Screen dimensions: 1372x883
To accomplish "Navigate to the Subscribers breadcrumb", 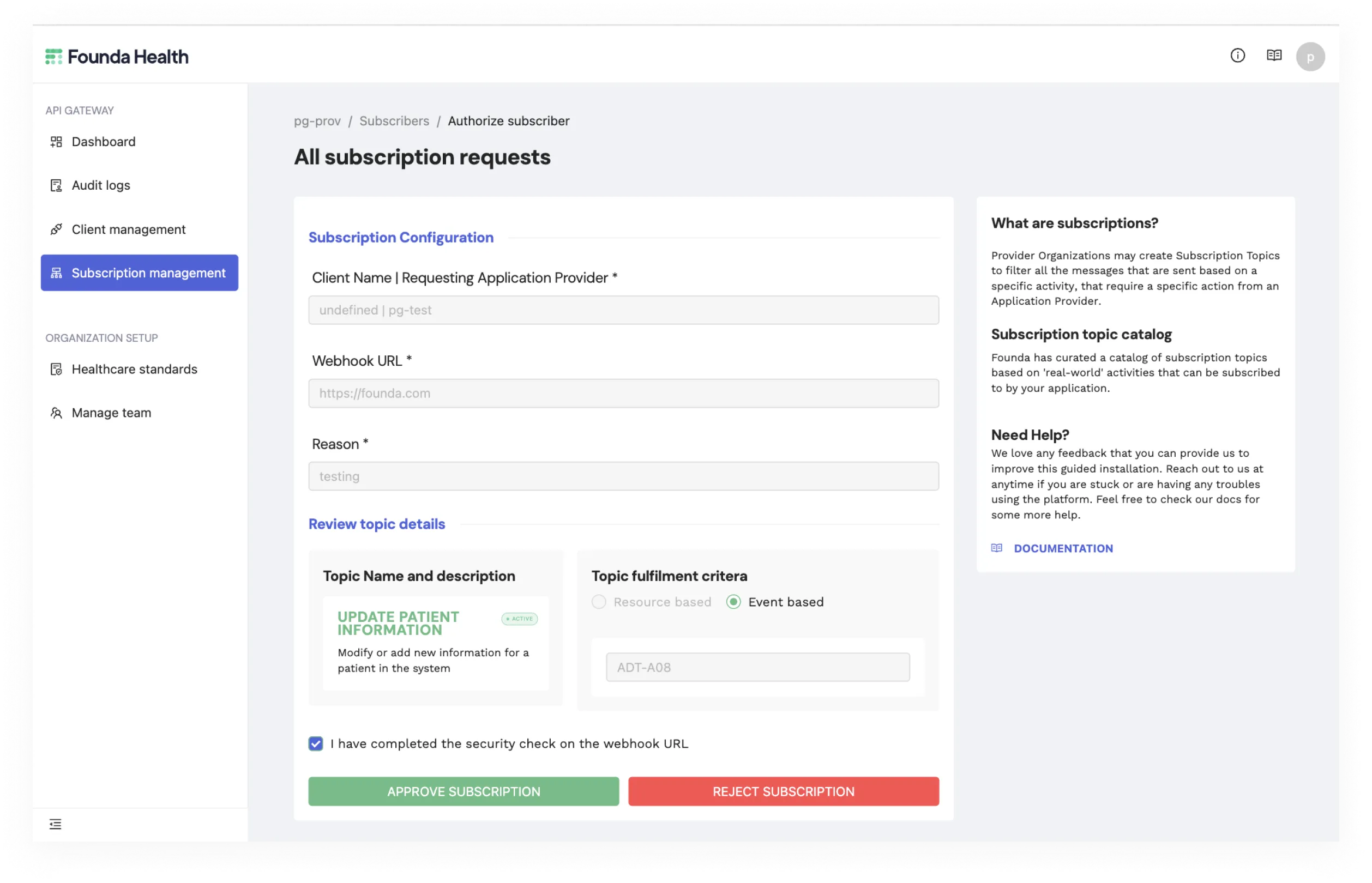I will 394,121.
